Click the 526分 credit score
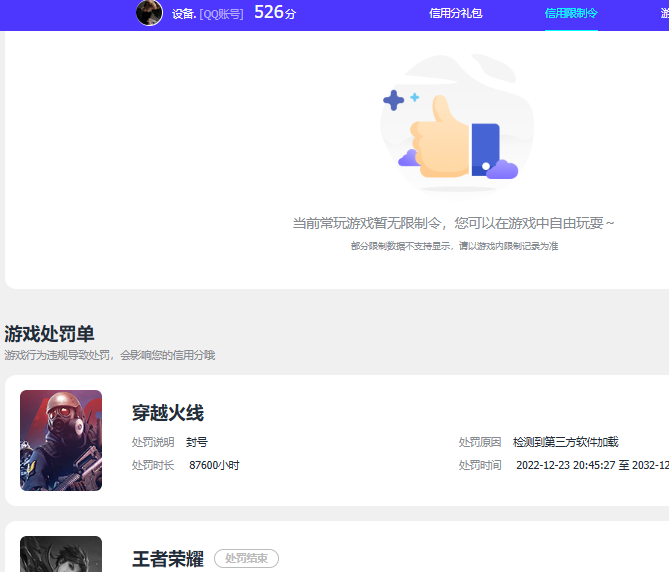Screen dimensions: 669x572 [x=275, y=12]
